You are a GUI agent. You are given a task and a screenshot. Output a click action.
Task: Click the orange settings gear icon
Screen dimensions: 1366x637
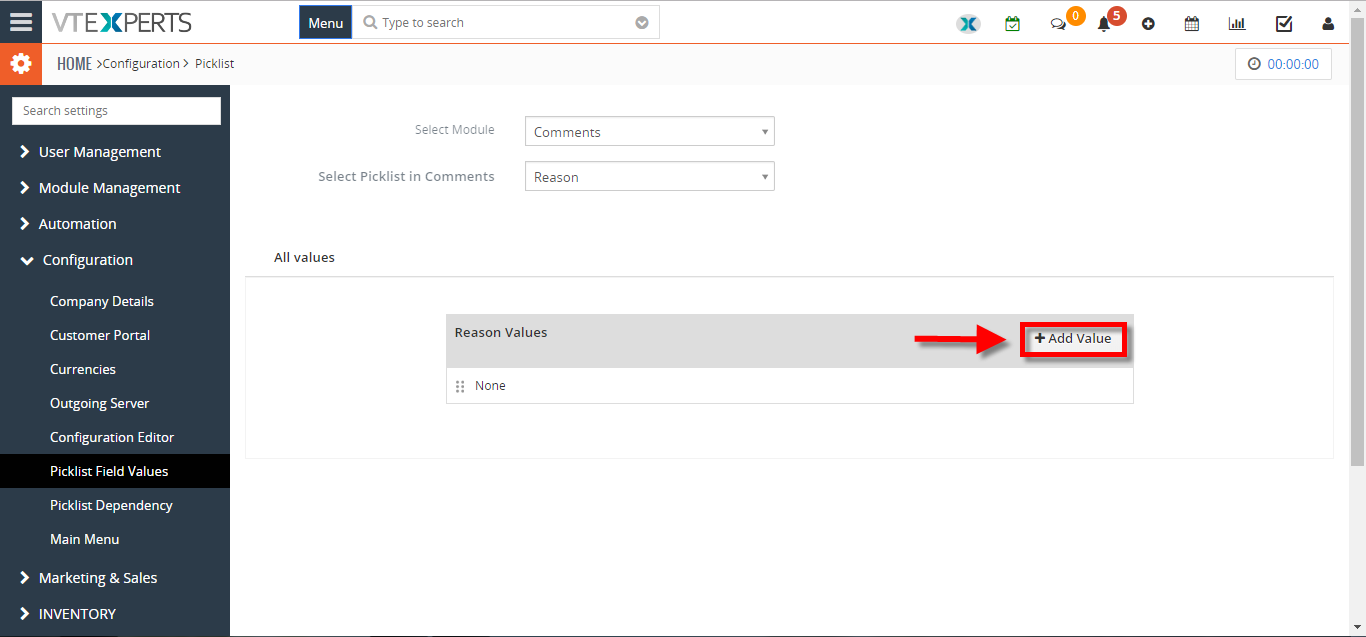(21, 64)
